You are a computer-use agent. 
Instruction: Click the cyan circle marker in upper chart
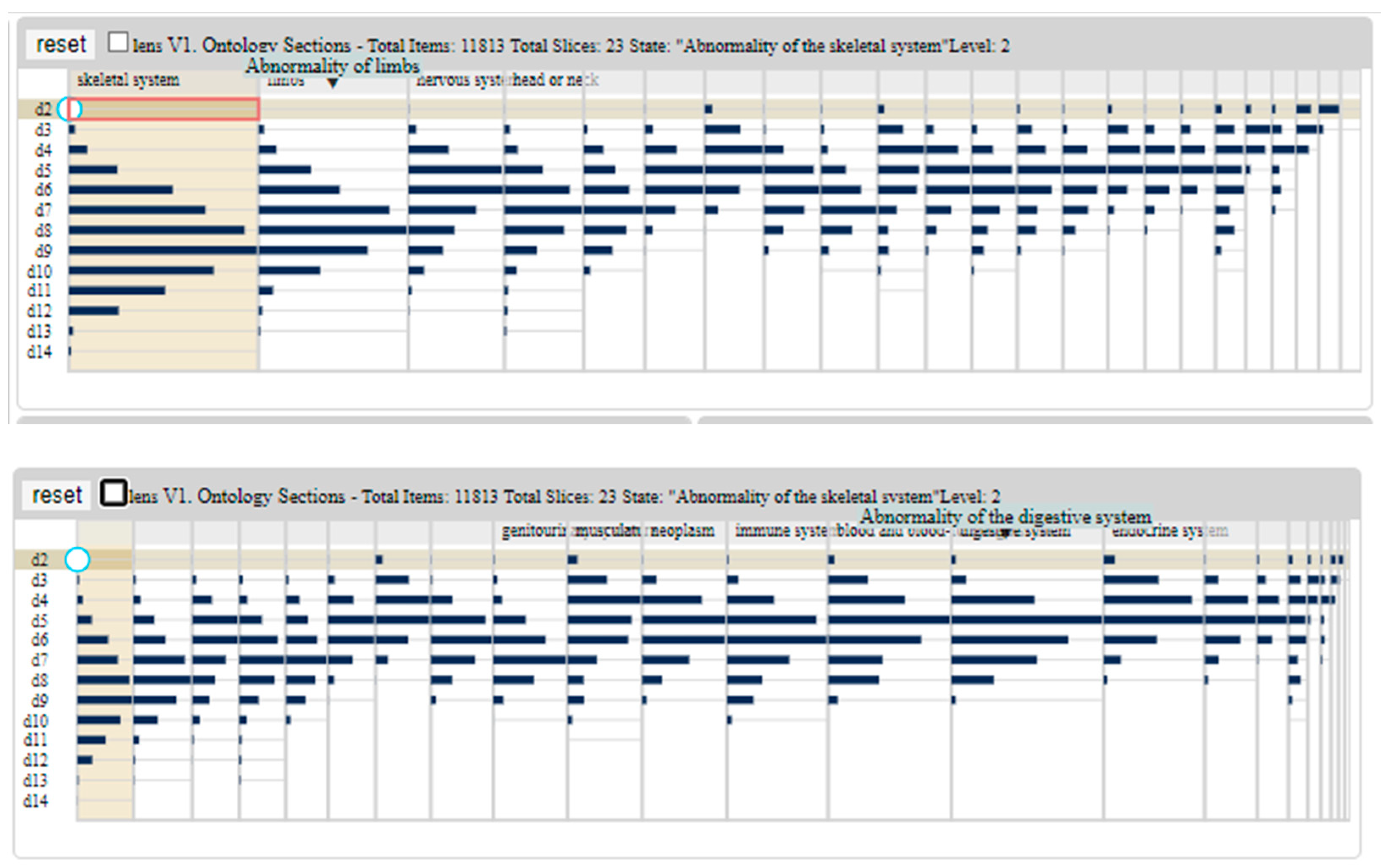point(70,108)
